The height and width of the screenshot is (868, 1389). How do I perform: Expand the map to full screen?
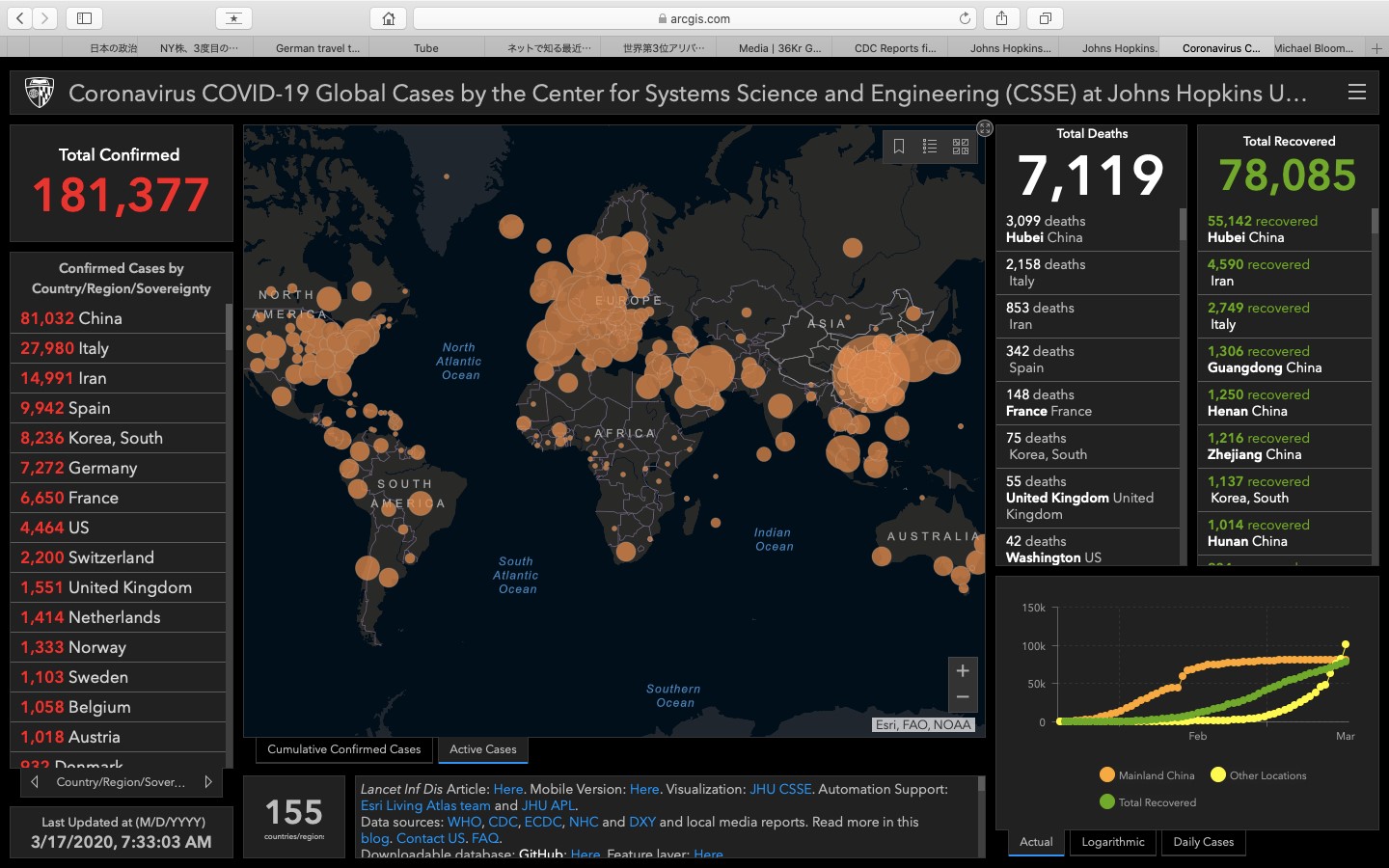[x=985, y=128]
